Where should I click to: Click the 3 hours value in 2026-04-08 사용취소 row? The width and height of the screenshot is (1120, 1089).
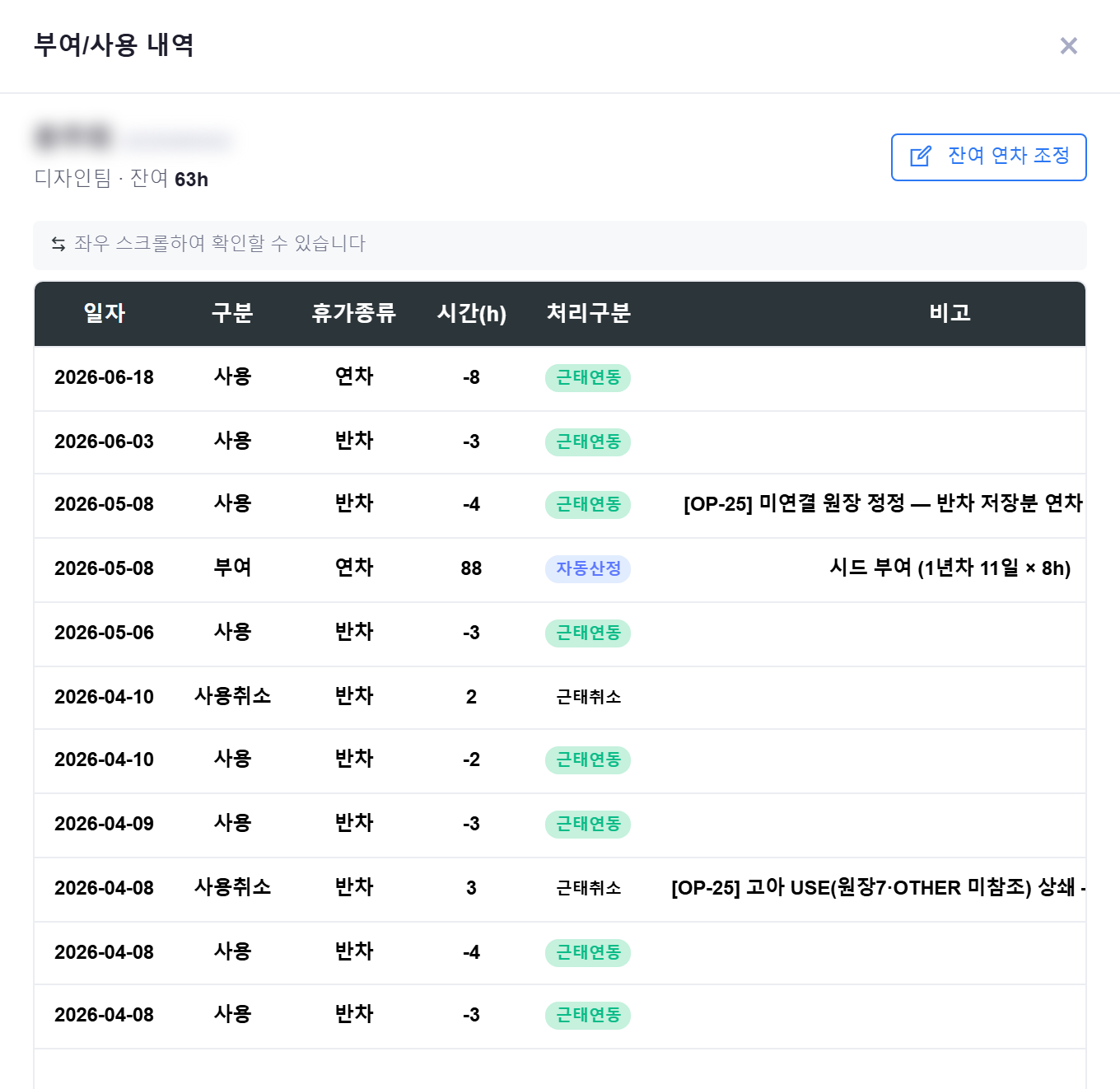point(471,888)
